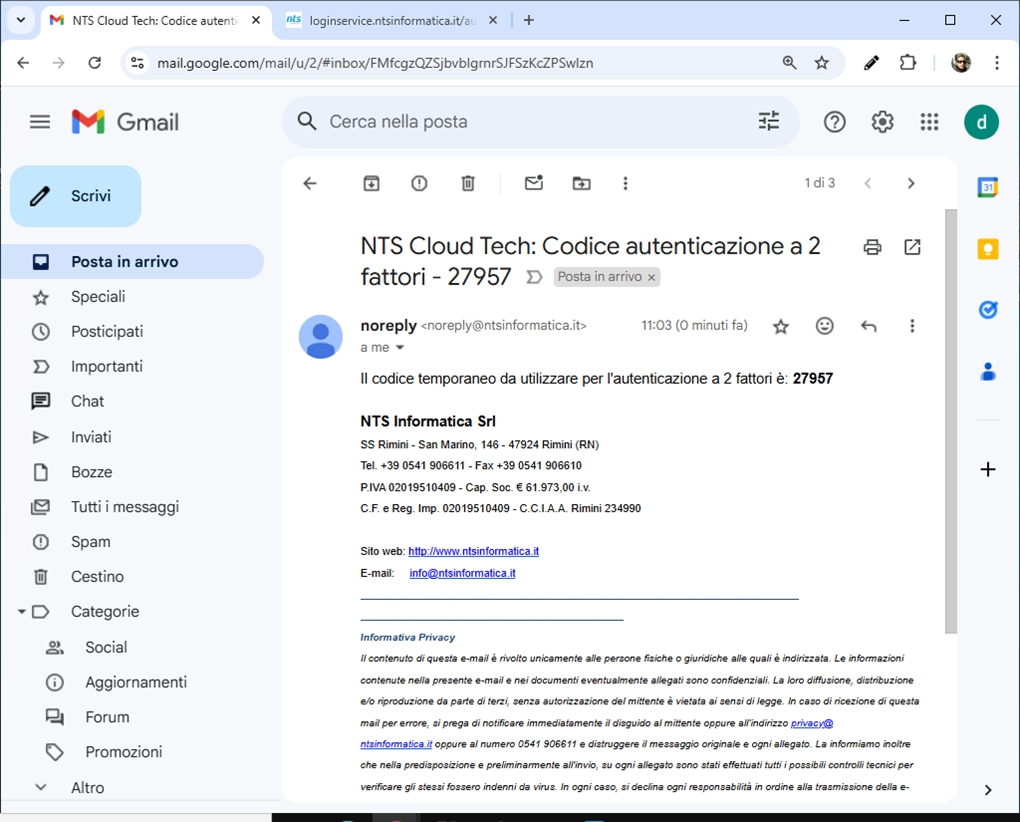This screenshot has height=822, width=1020.
Task: Open Google apps grid icon
Action: click(x=930, y=122)
